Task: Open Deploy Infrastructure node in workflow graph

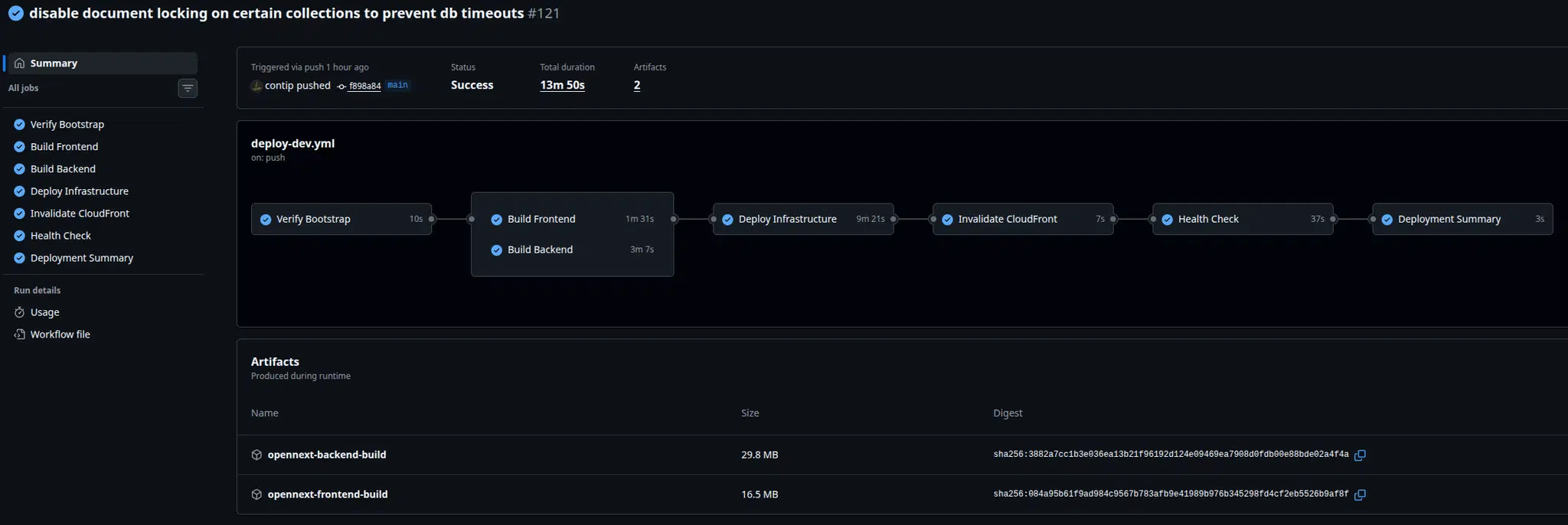Action: [787, 219]
